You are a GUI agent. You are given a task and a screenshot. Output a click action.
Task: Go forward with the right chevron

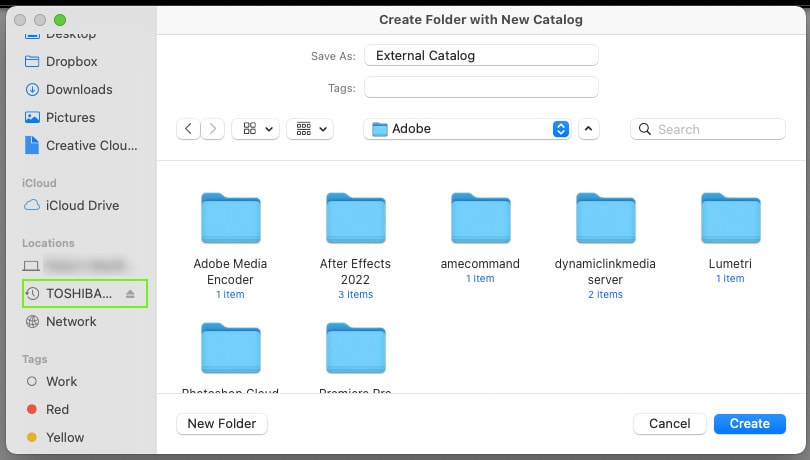point(212,129)
